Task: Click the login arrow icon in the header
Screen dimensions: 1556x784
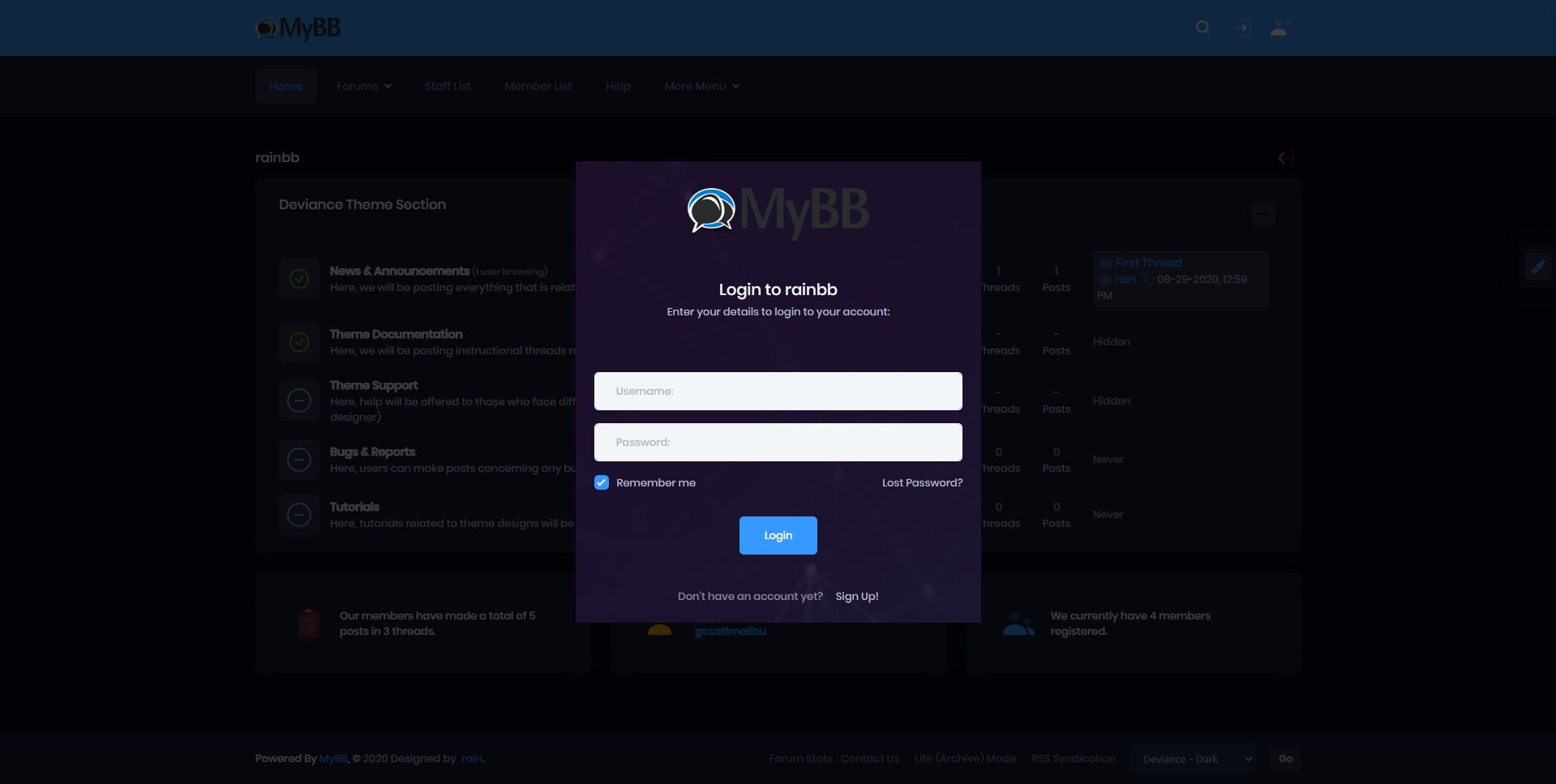Action: pyautogui.click(x=1242, y=28)
